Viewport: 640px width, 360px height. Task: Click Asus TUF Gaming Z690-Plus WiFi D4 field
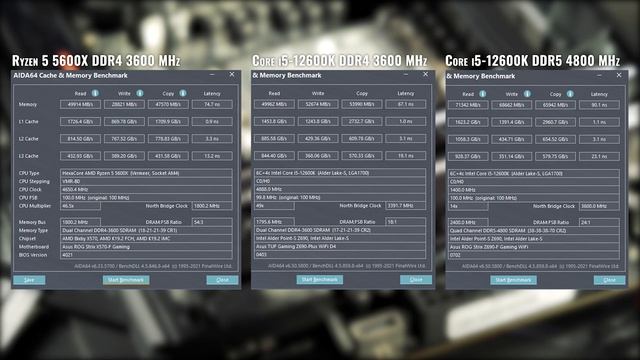[340, 246]
